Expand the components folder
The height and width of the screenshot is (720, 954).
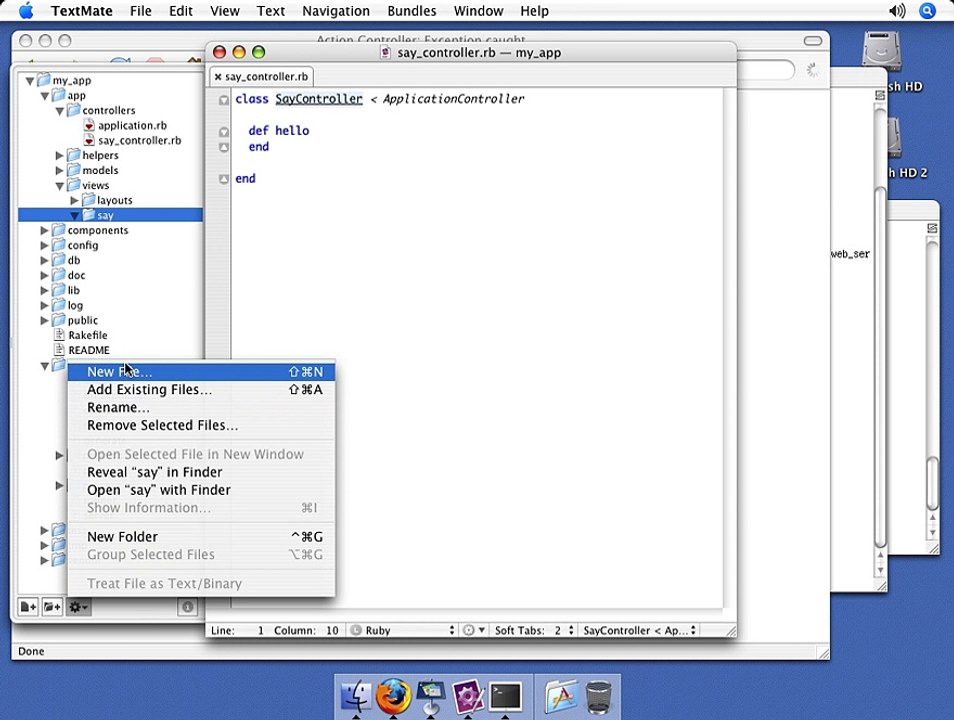coord(44,230)
